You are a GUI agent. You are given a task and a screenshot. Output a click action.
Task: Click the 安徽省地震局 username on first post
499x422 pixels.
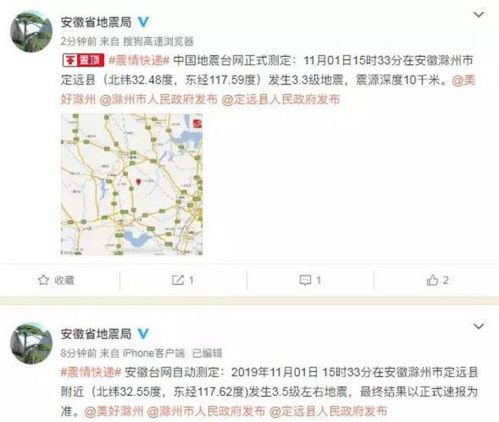pyautogui.click(x=96, y=22)
